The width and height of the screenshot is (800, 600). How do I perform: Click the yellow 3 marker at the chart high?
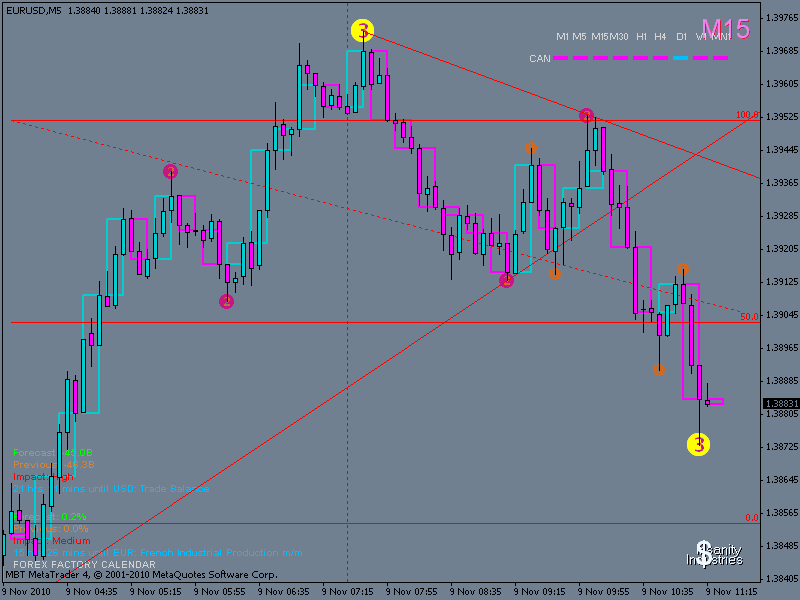coord(363,31)
